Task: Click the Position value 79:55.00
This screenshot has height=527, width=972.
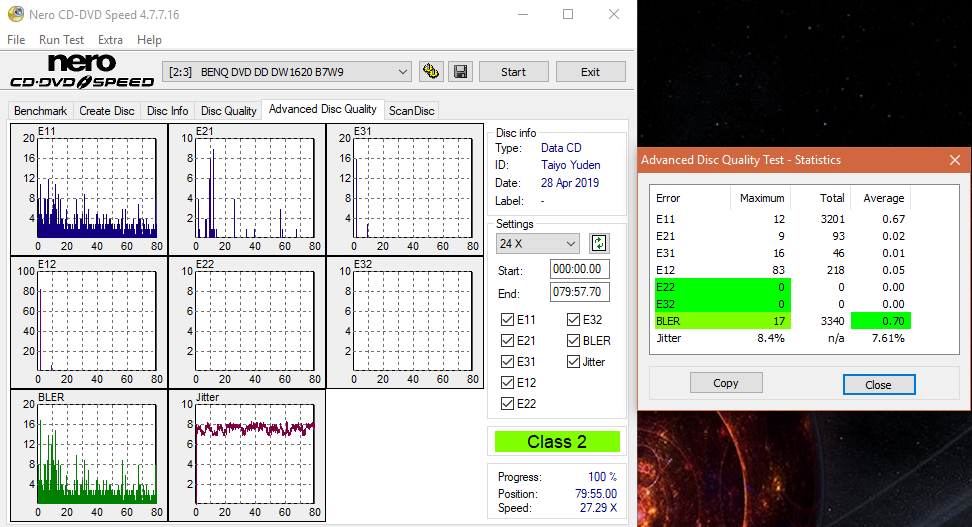Action: 596,494
